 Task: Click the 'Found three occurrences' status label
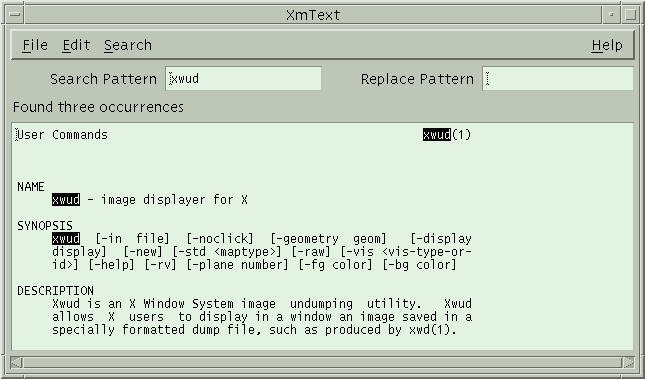[98, 107]
